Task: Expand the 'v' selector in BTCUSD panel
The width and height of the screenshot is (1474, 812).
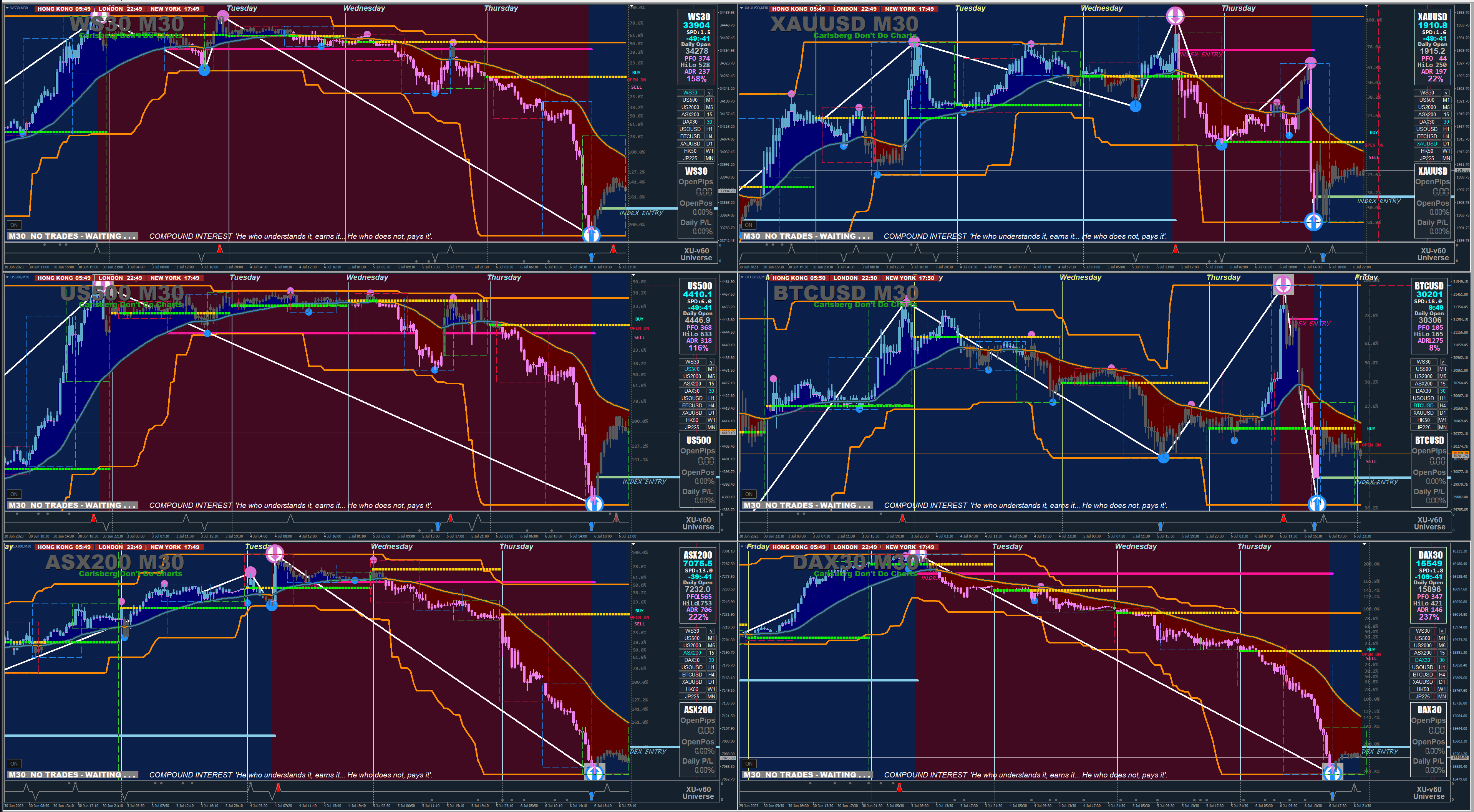Action: 1442,362
